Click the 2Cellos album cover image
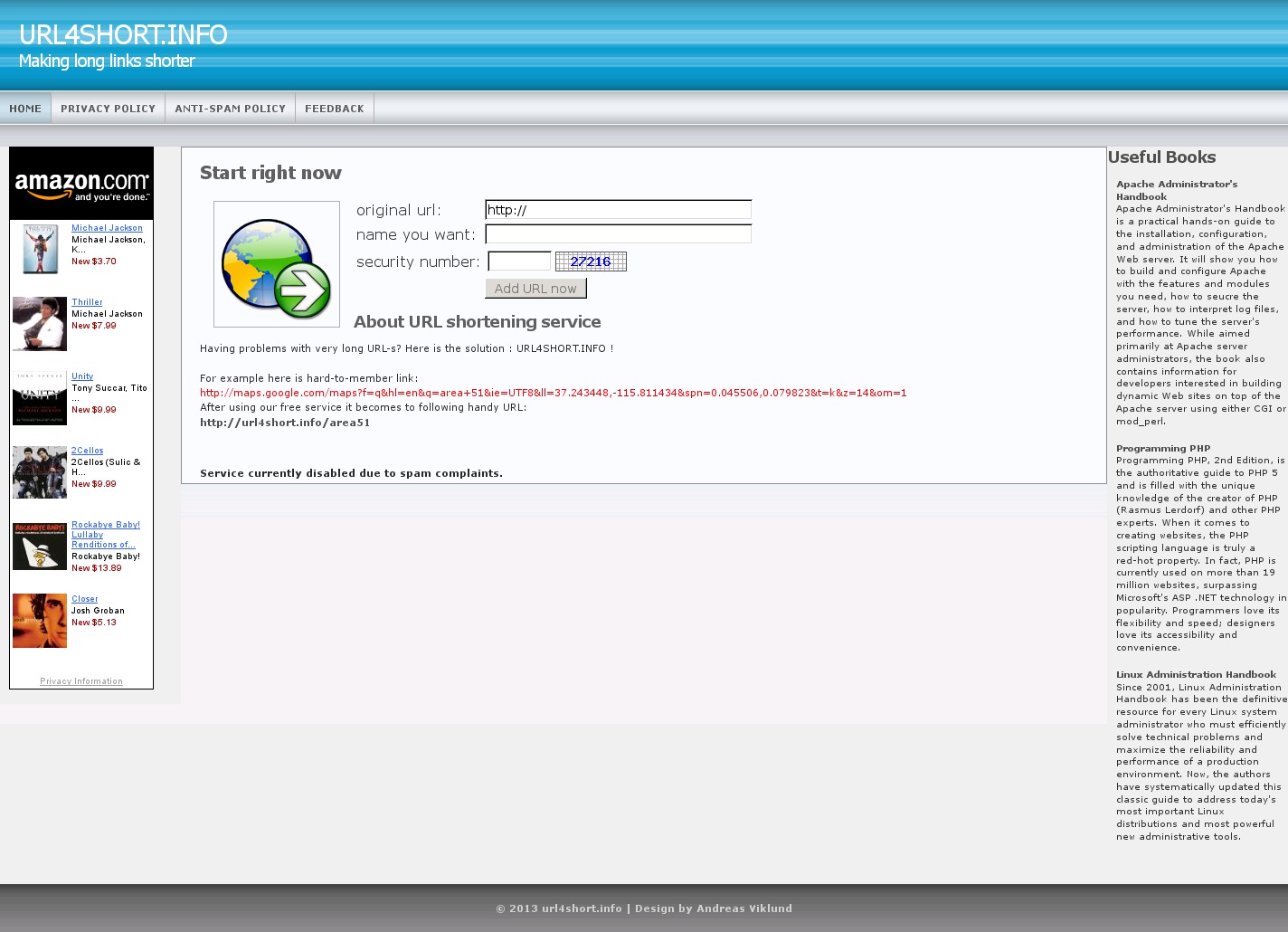 [40, 471]
